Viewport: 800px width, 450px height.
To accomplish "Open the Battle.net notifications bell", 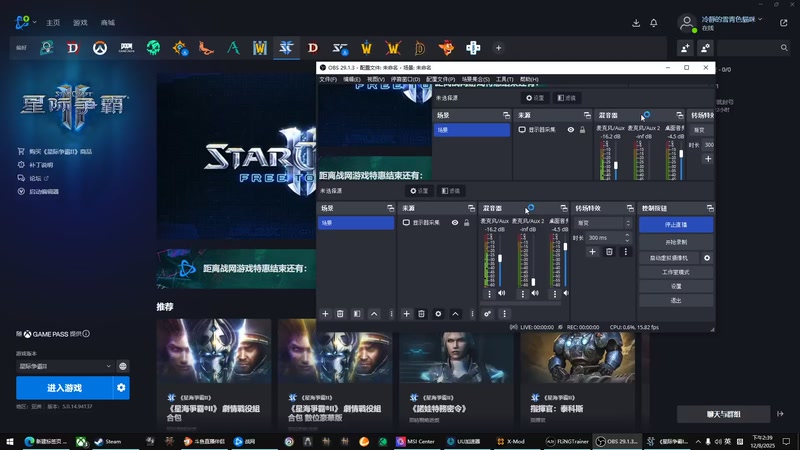I will point(654,23).
